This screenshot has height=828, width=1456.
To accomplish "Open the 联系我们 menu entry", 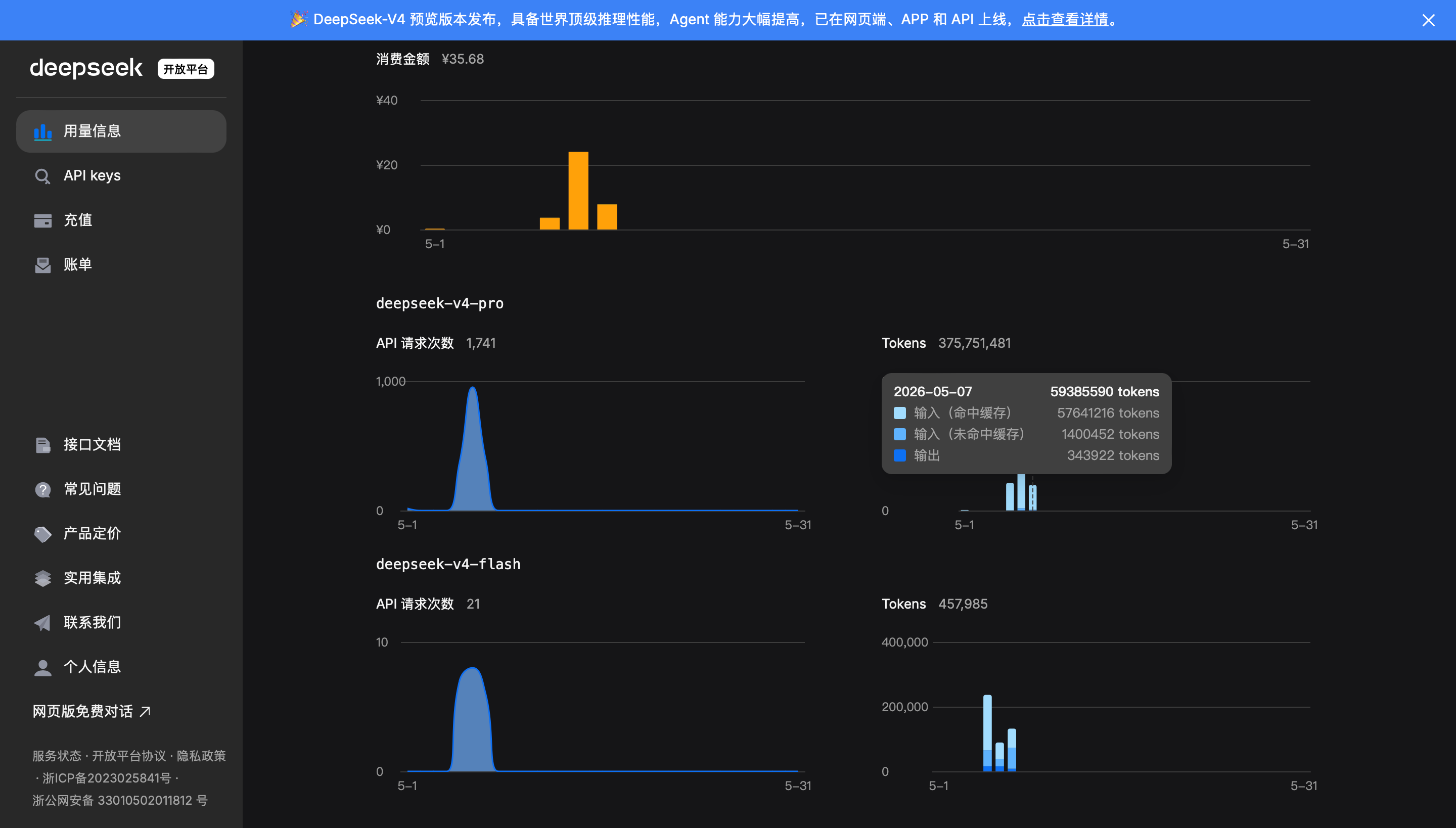I will click(121, 622).
